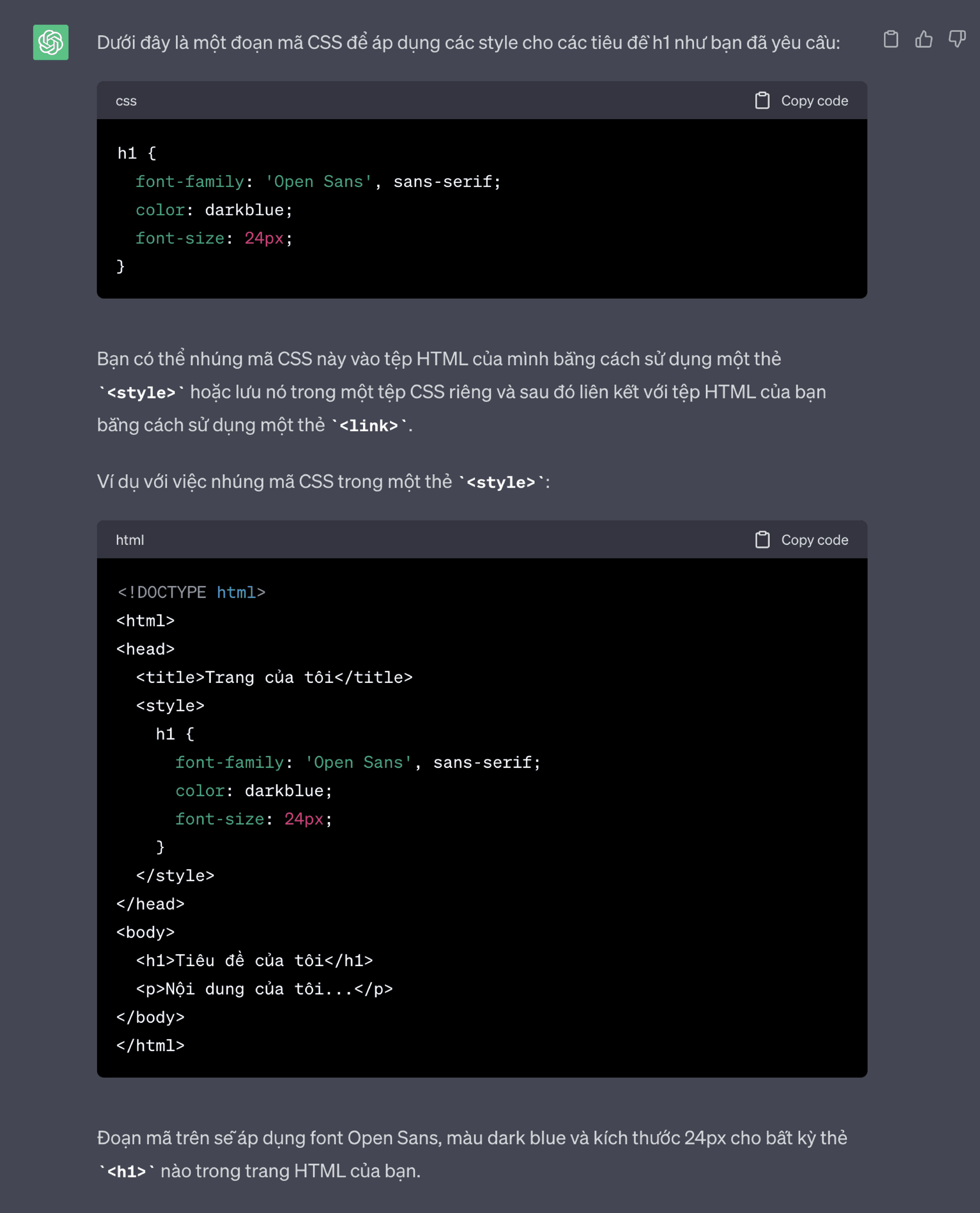Give the response a thumbs down
The height and width of the screenshot is (1213, 980).
[957, 40]
